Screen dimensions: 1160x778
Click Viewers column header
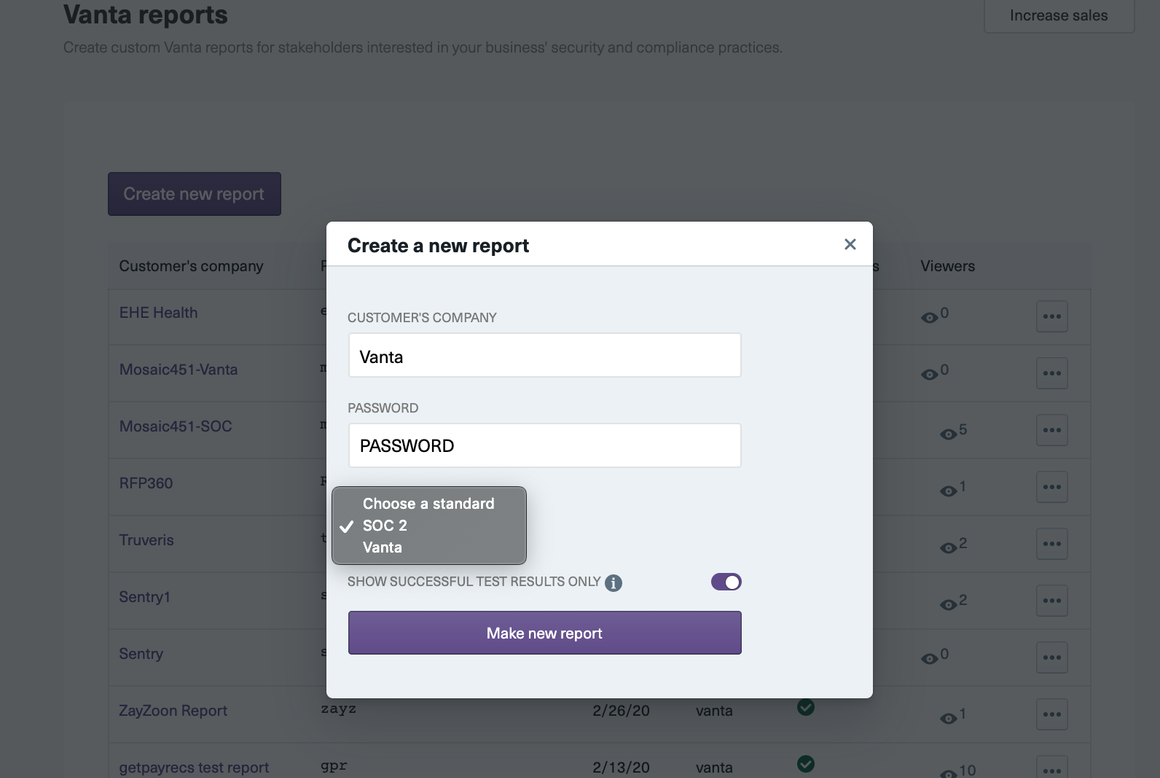click(x=948, y=266)
